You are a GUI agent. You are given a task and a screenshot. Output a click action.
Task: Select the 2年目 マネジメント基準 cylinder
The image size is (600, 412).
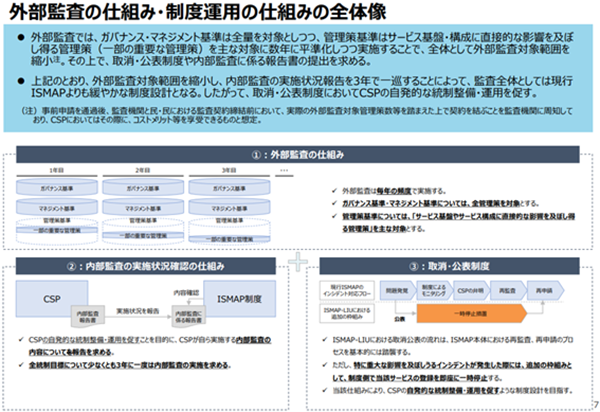[143, 208]
